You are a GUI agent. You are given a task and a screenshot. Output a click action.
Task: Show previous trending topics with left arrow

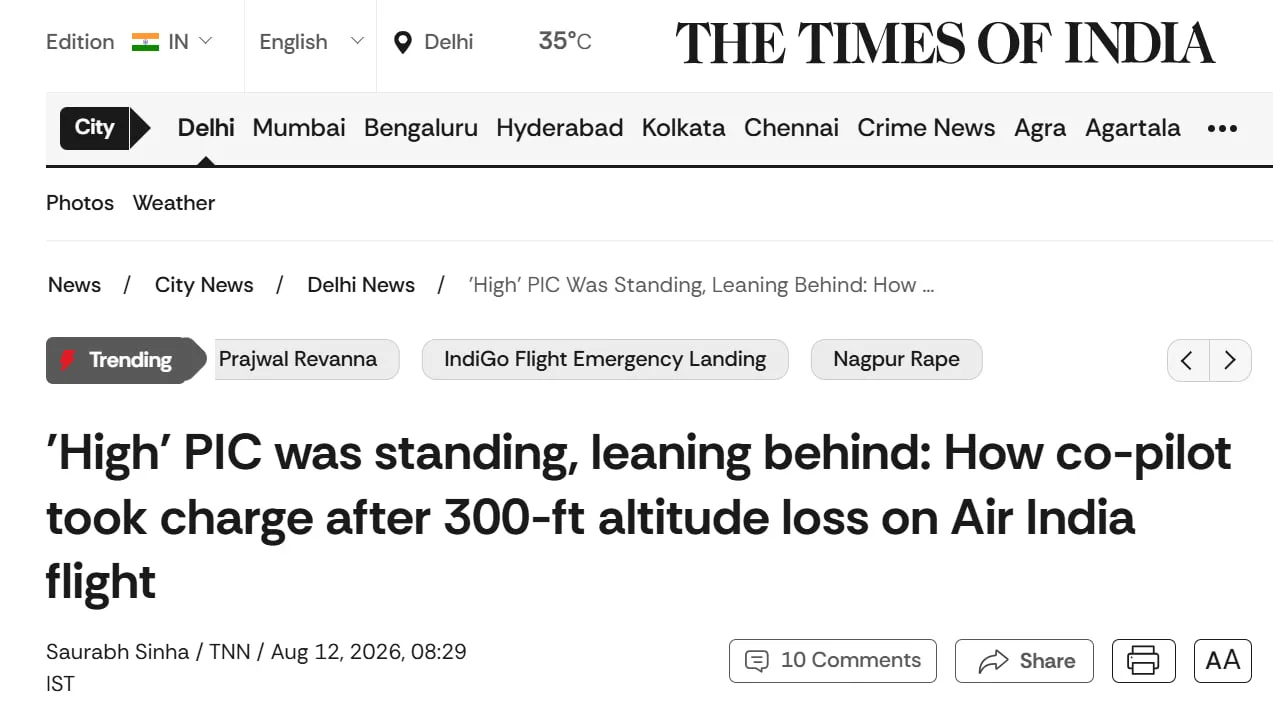pyautogui.click(x=1188, y=360)
